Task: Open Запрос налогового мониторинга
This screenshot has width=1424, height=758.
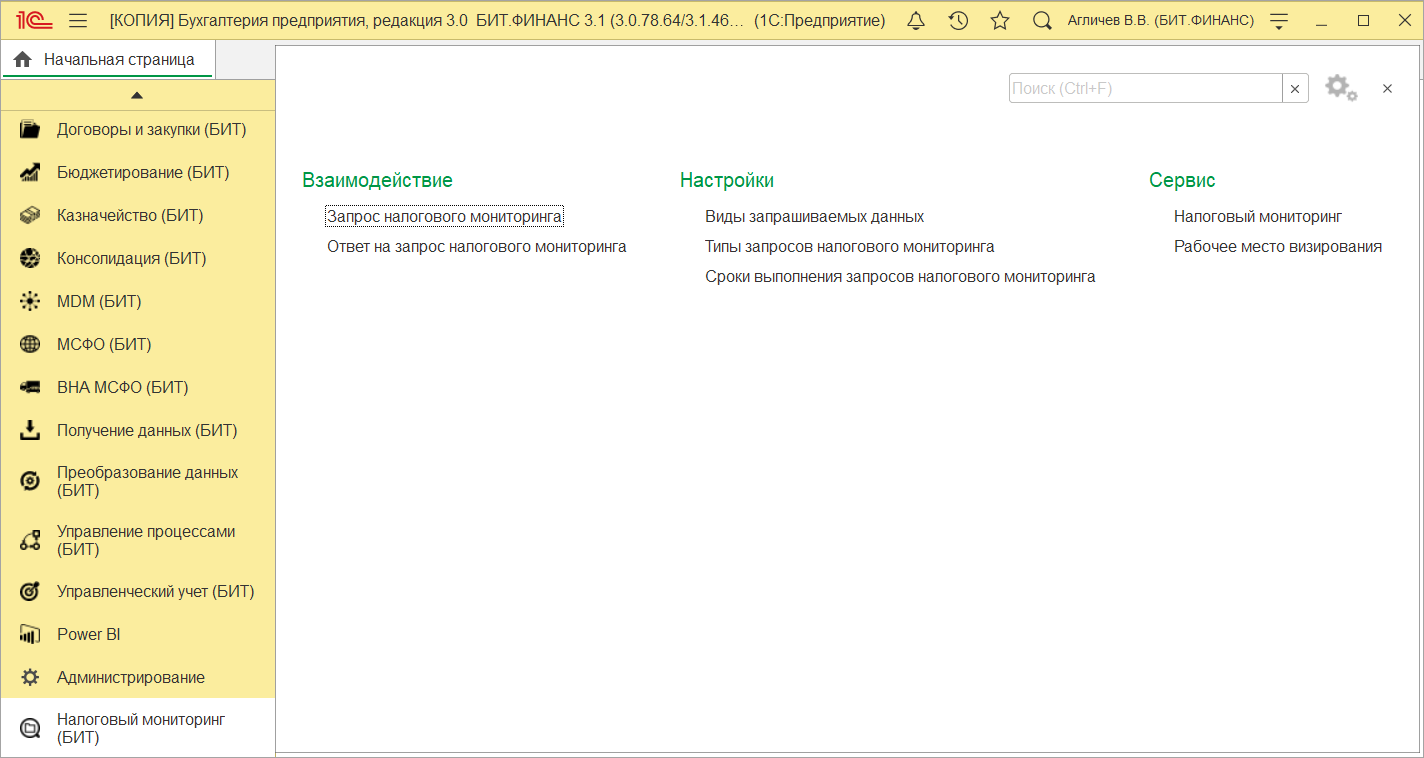Action: pos(445,216)
